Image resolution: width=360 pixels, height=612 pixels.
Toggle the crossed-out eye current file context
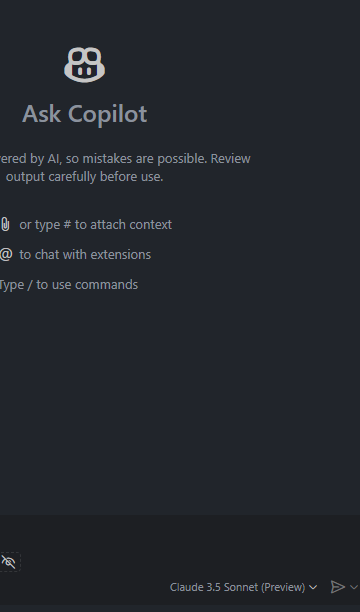[x=9, y=562]
